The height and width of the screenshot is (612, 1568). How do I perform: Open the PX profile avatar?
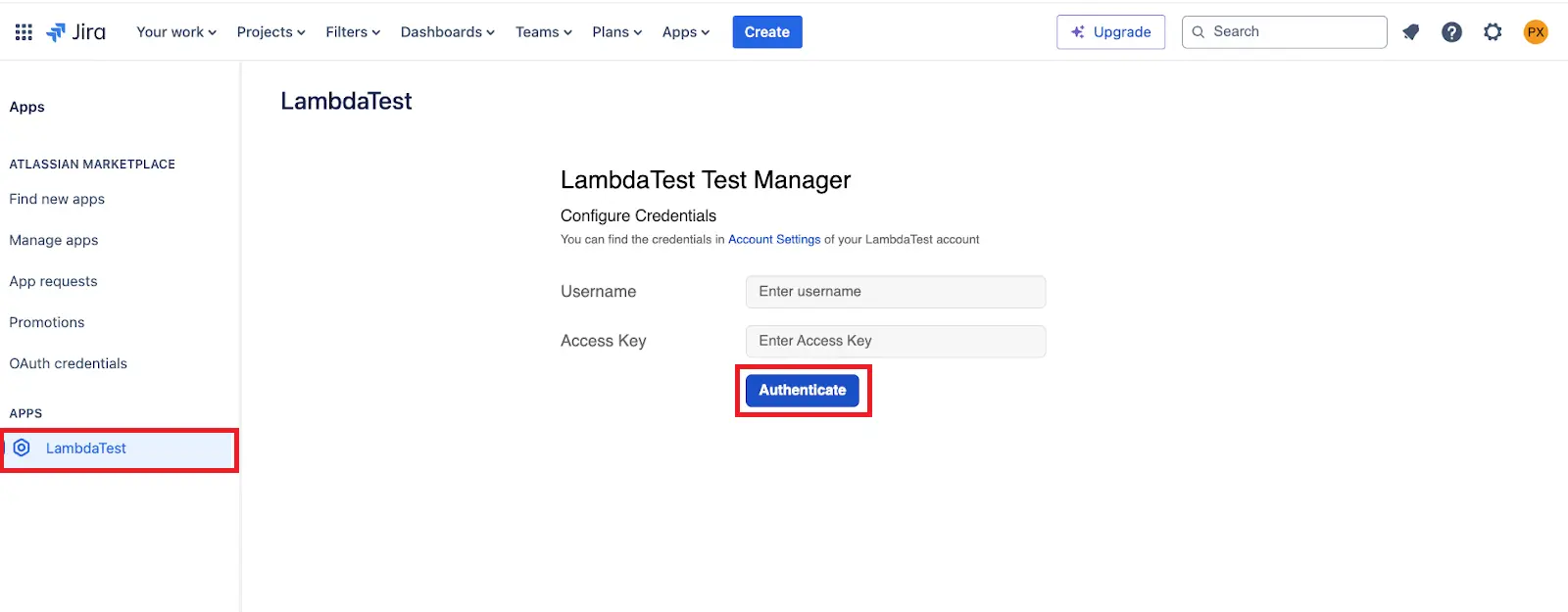pos(1536,32)
